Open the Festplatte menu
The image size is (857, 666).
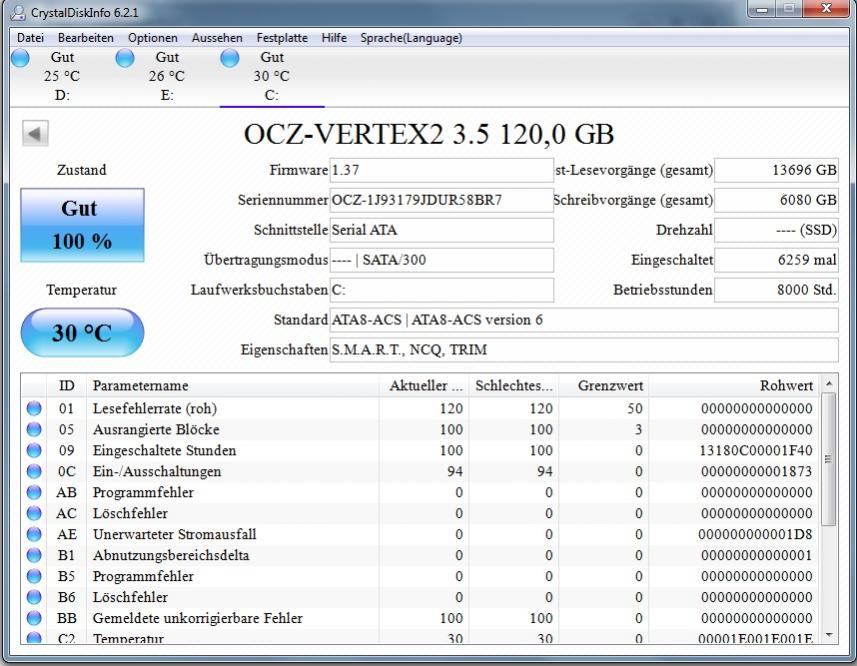tap(282, 38)
